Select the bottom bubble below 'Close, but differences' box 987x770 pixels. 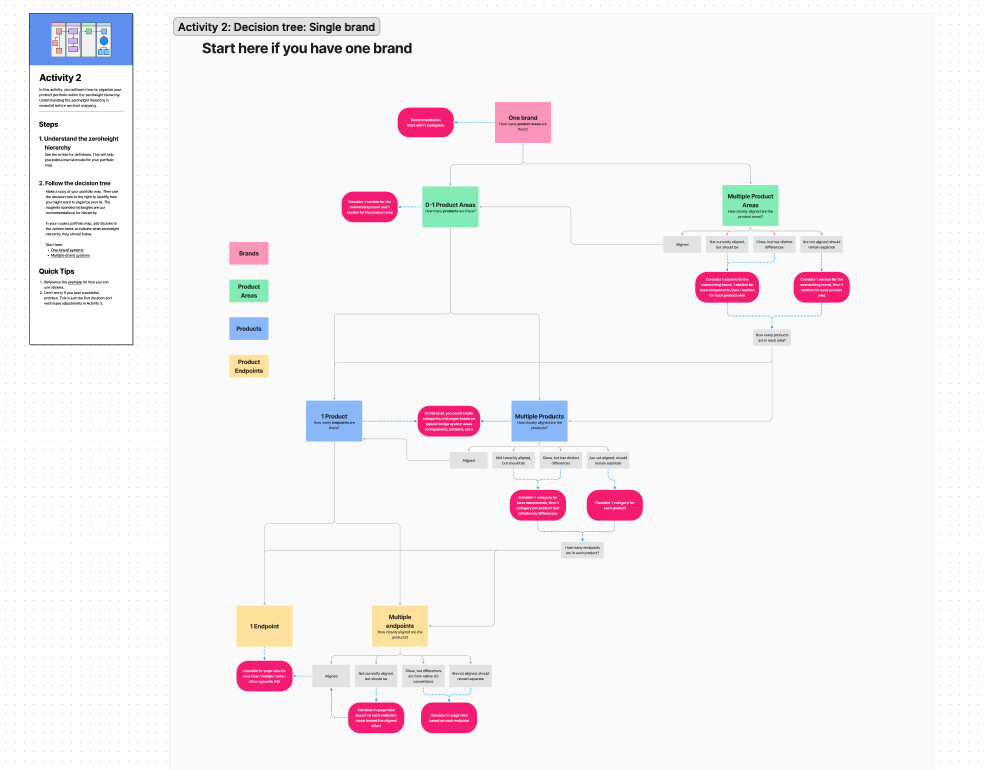[449, 718]
